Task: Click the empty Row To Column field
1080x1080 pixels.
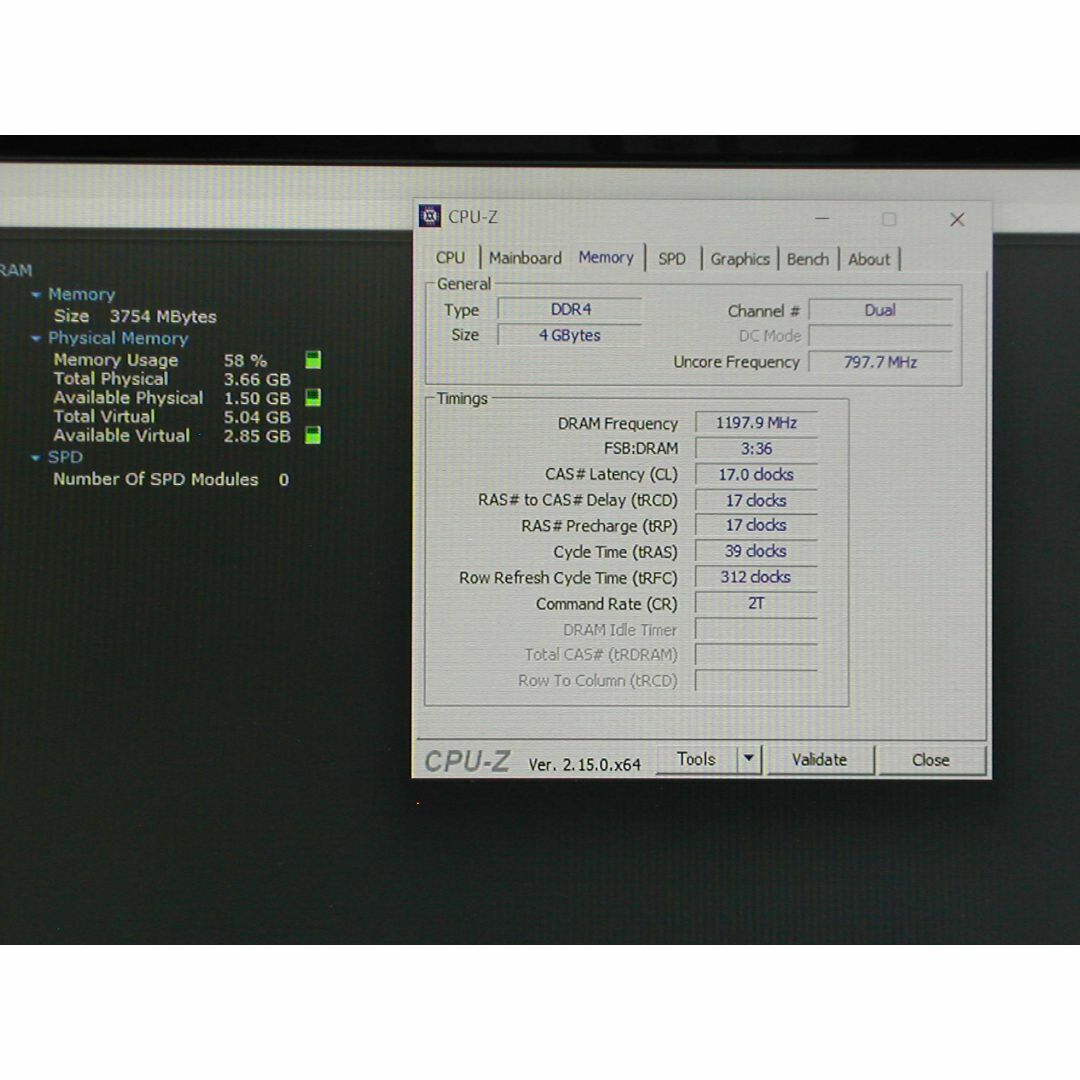Action: tap(756, 681)
